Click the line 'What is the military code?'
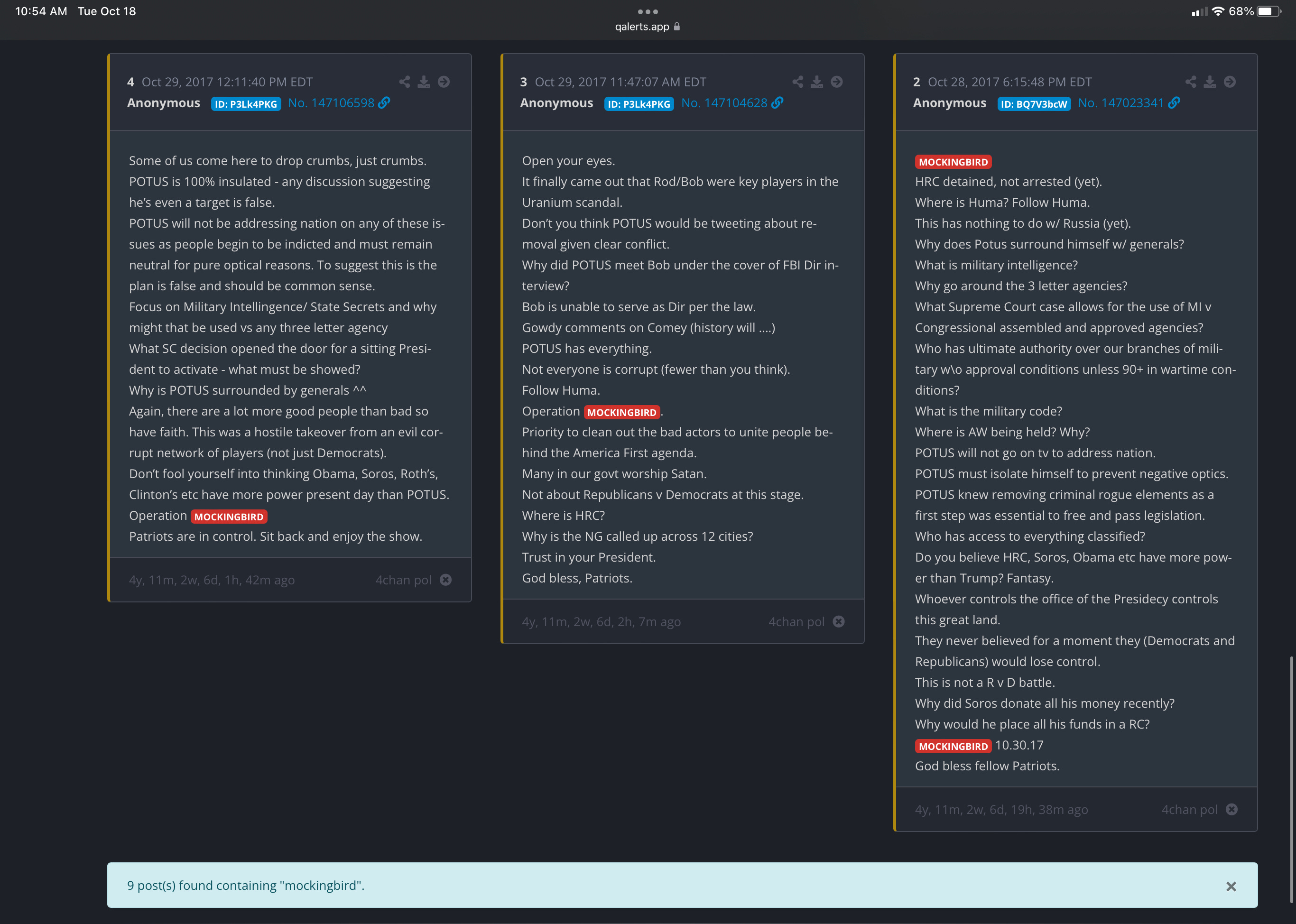1296x924 pixels. pyautogui.click(x=988, y=411)
